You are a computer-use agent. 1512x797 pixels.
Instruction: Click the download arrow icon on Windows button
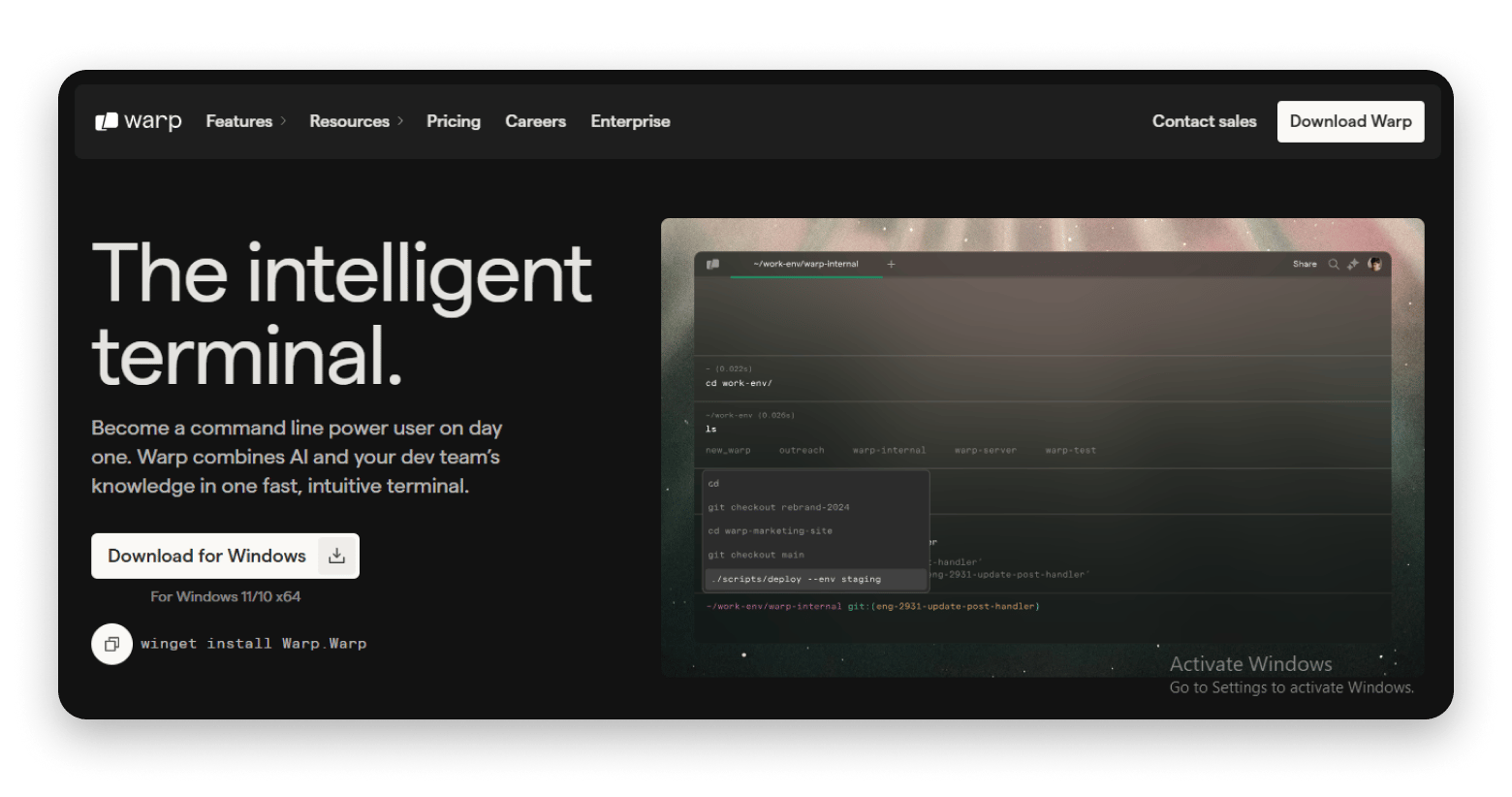pyautogui.click(x=336, y=556)
